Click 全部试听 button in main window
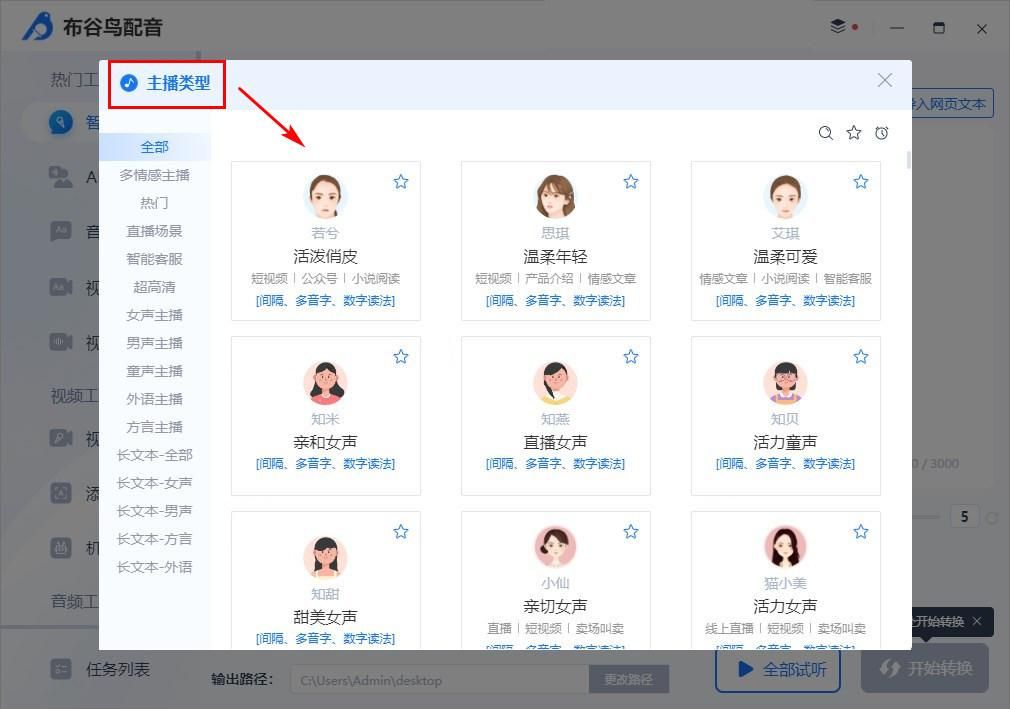 [x=778, y=670]
